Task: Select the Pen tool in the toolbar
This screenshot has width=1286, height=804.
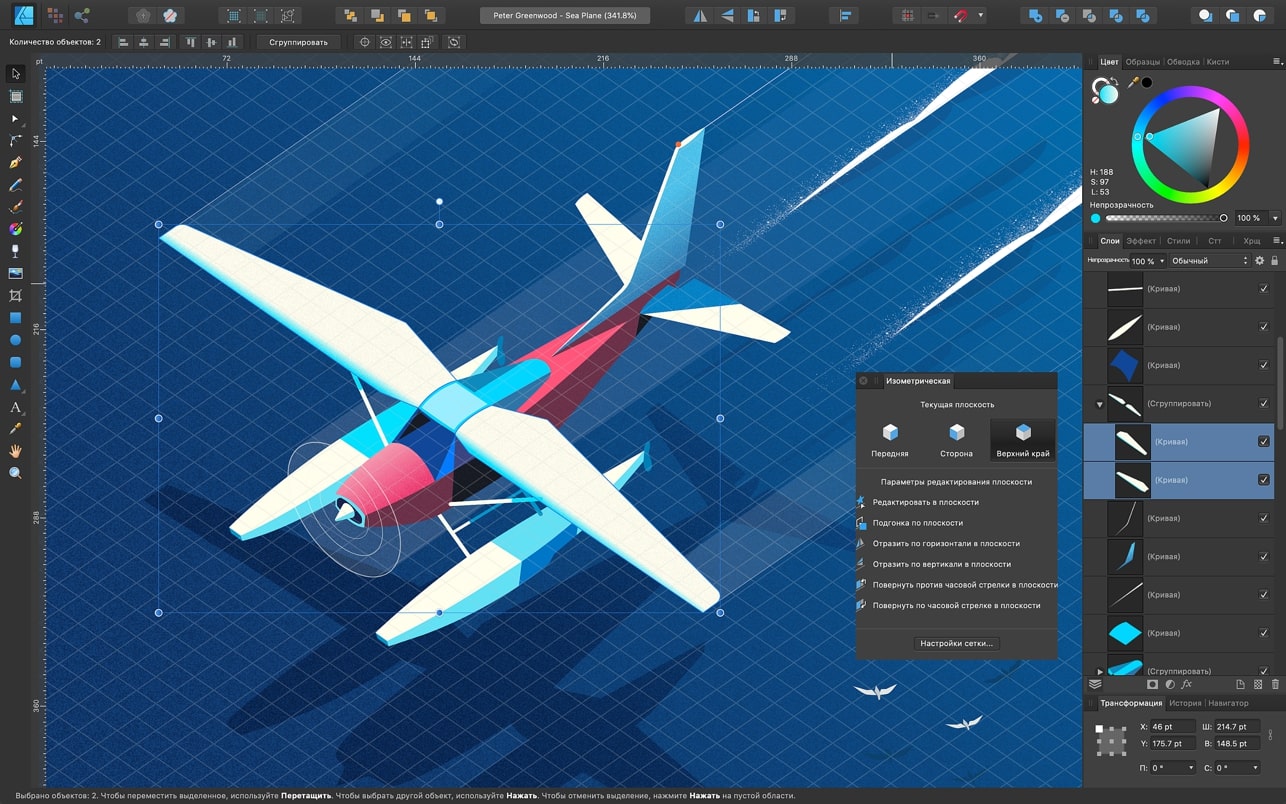Action: (15, 163)
